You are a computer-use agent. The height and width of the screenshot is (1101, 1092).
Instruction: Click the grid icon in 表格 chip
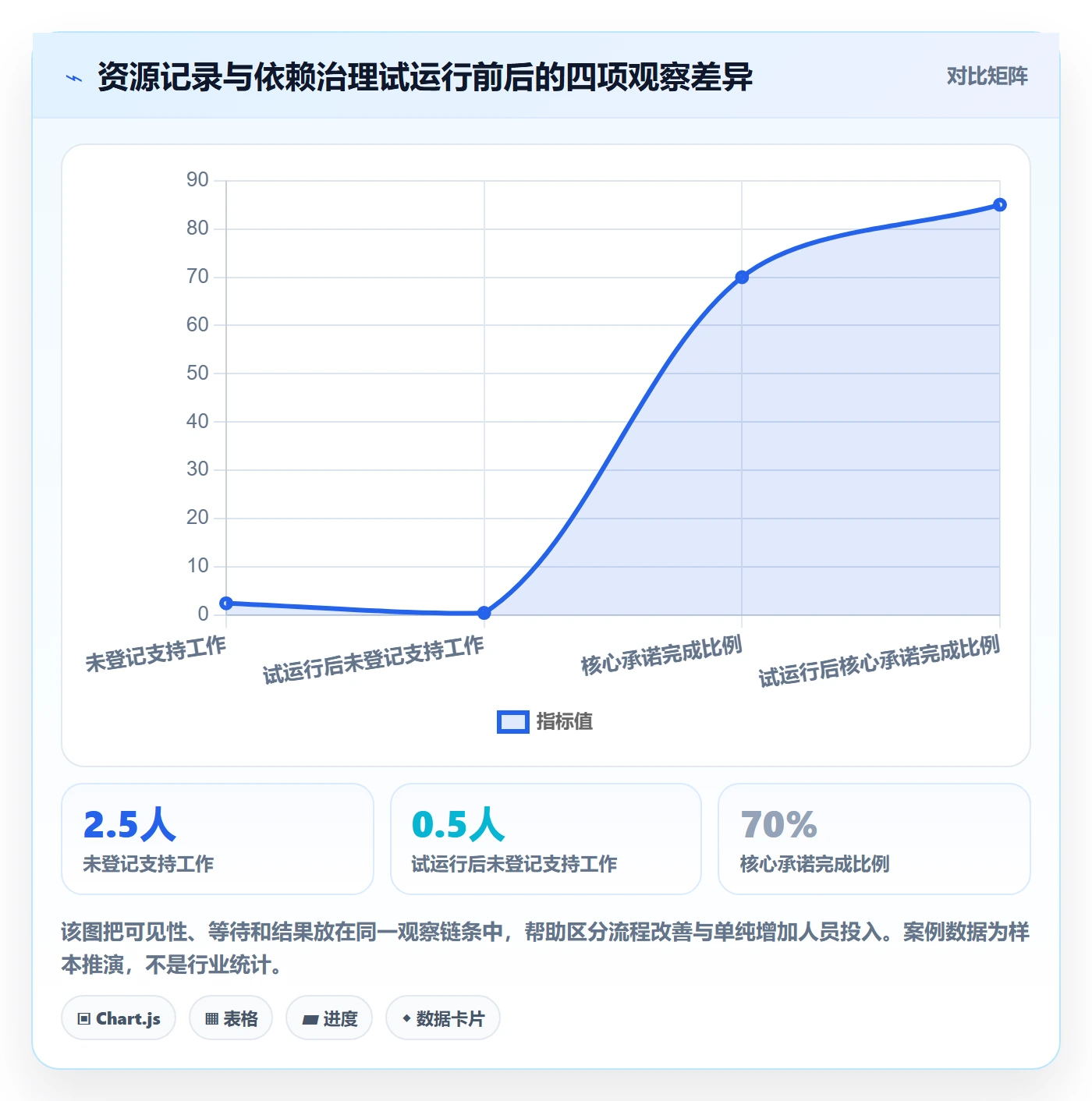click(211, 1019)
